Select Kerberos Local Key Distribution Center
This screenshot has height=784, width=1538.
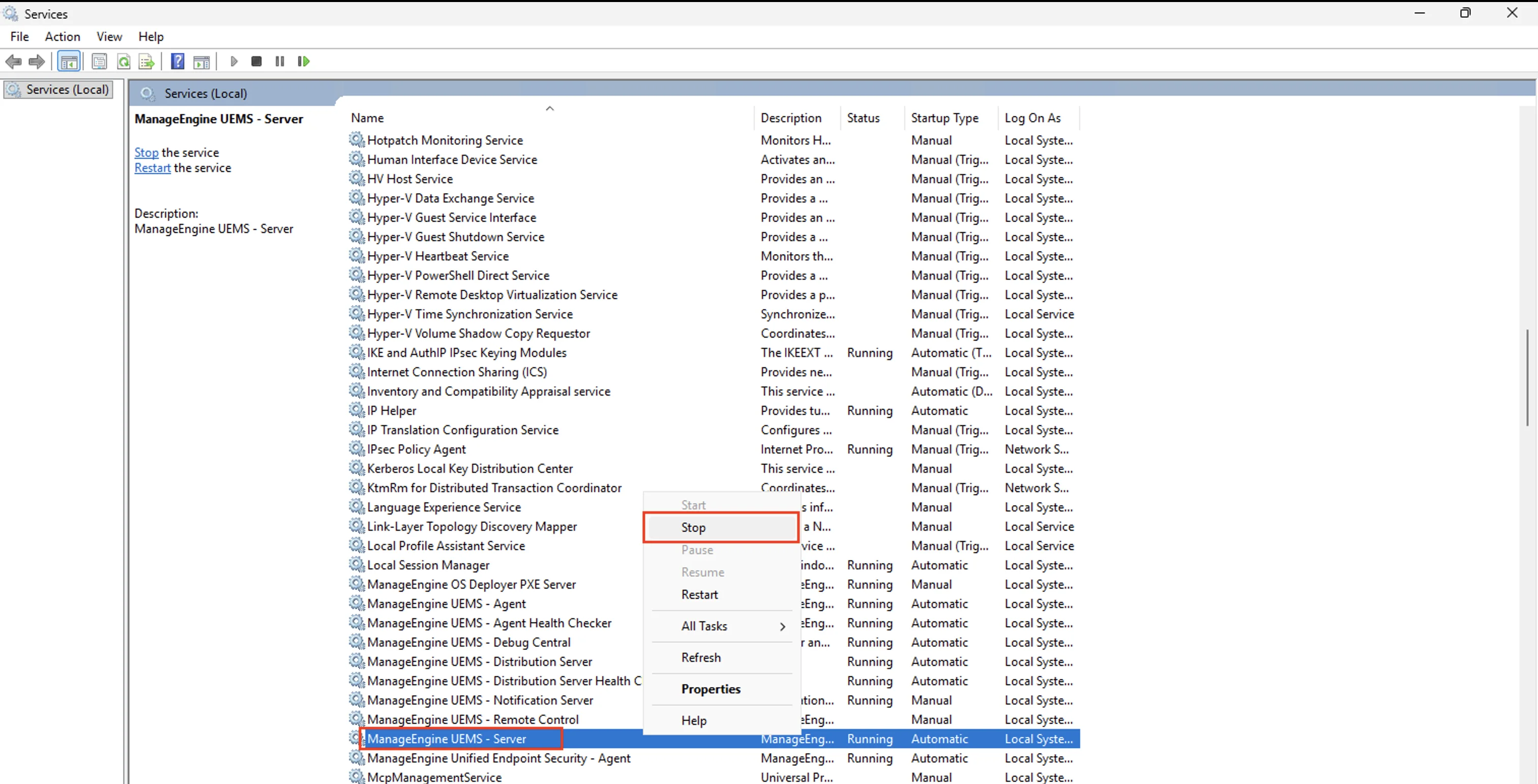click(x=714, y=468)
